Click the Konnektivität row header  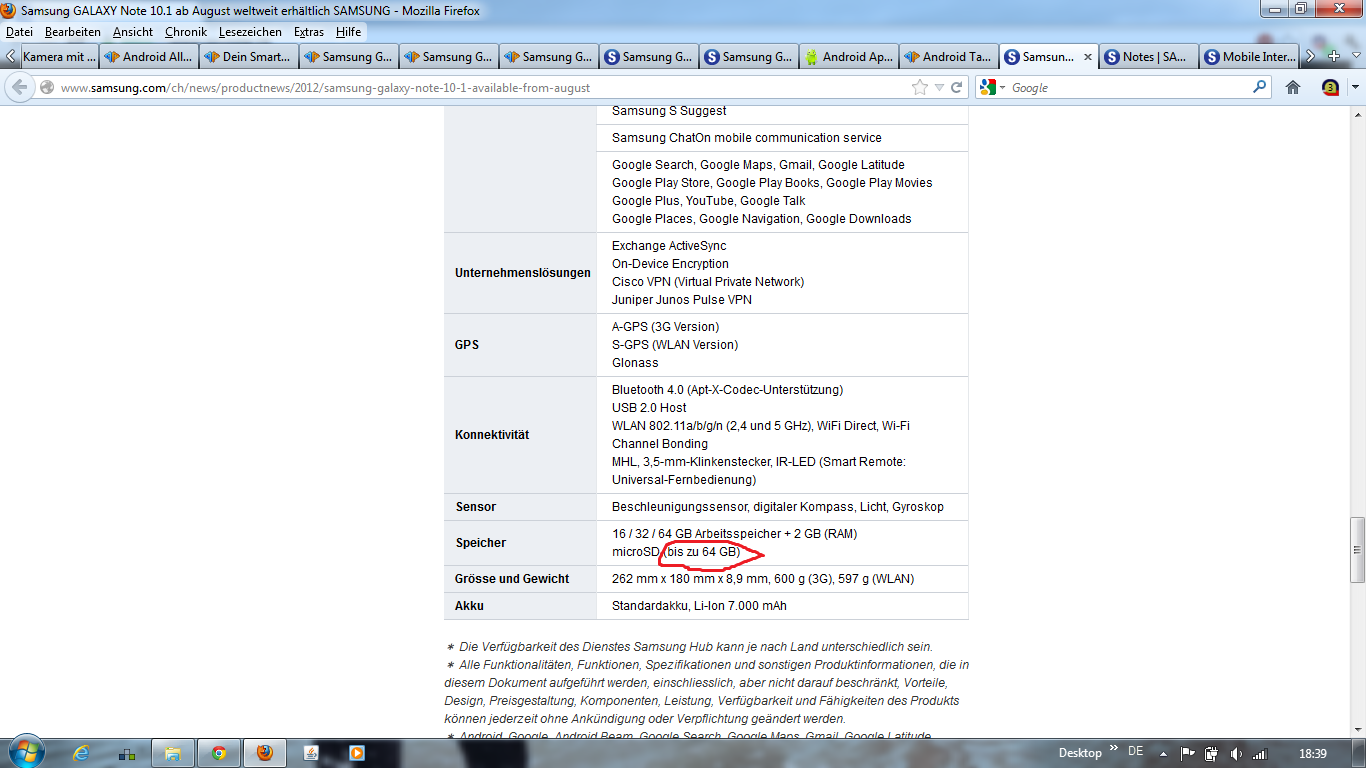[492, 435]
